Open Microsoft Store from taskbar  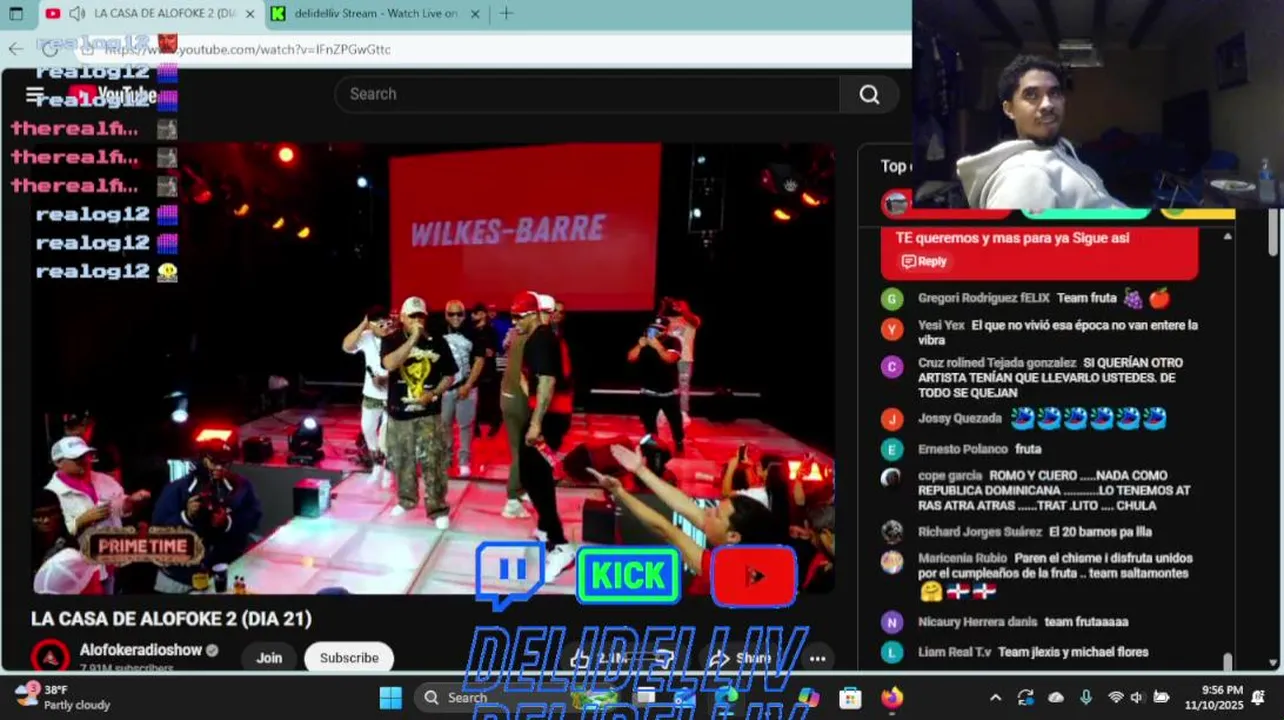coord(850,697)
